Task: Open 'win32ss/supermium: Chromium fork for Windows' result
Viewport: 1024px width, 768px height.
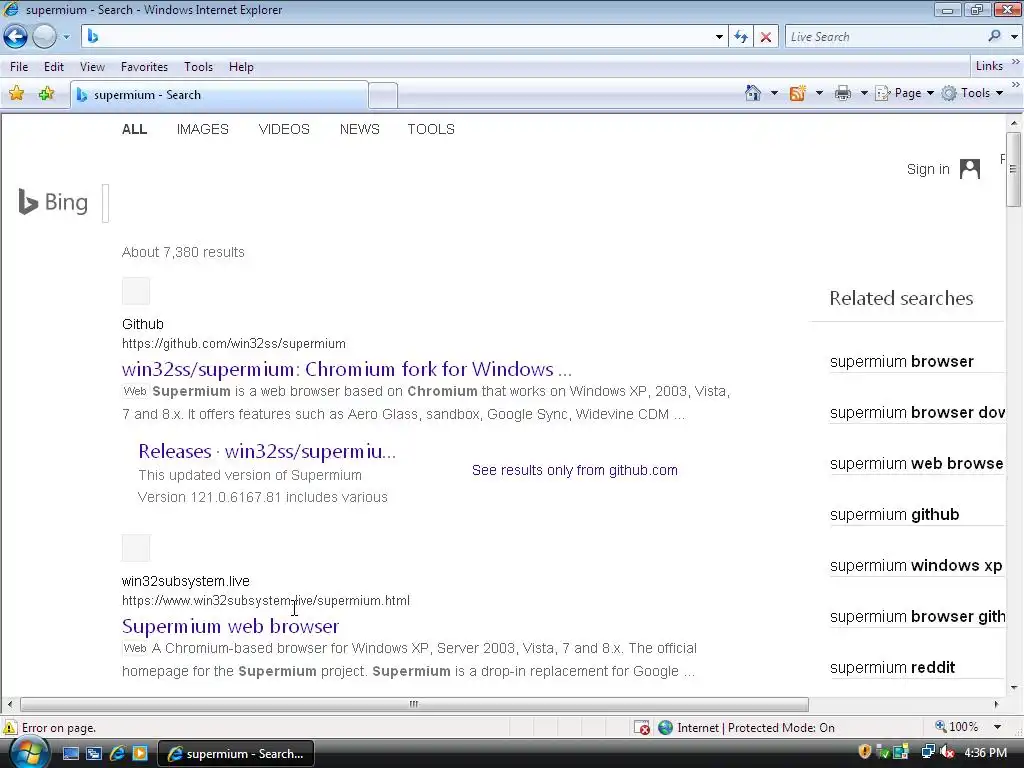Action: tap(347, 369)
